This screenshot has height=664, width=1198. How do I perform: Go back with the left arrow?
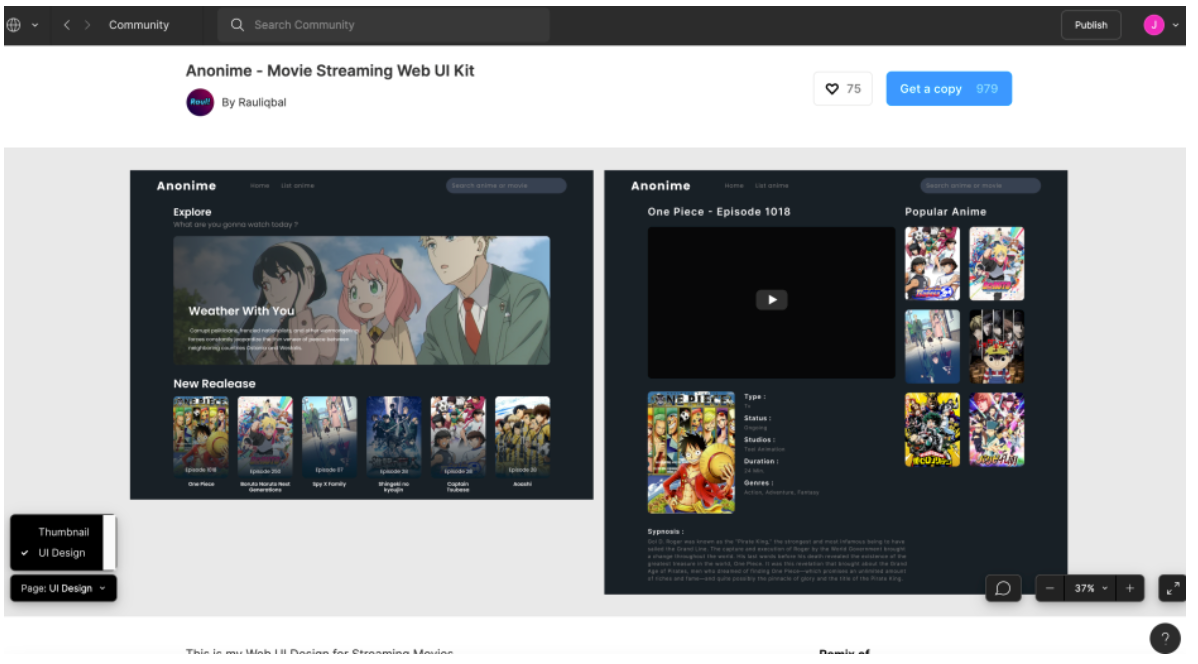(x=67, y=25)
